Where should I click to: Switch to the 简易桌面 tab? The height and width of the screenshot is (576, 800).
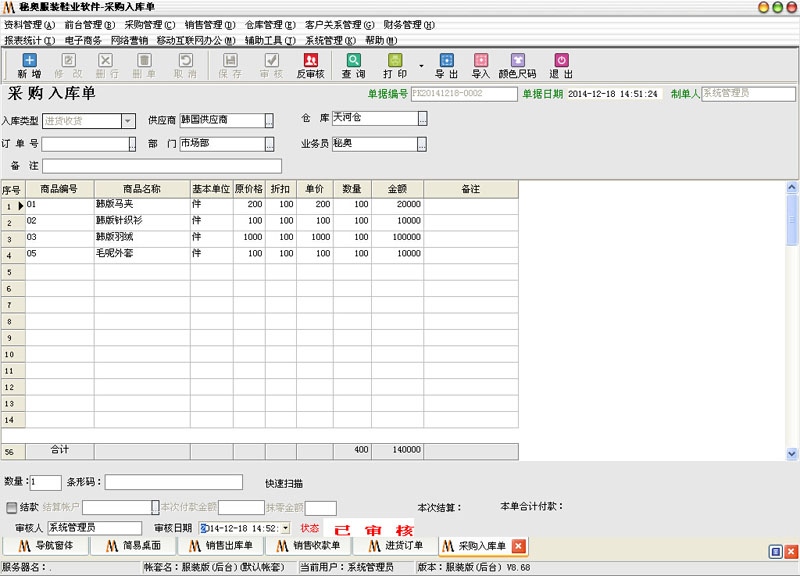pos(134,546)
